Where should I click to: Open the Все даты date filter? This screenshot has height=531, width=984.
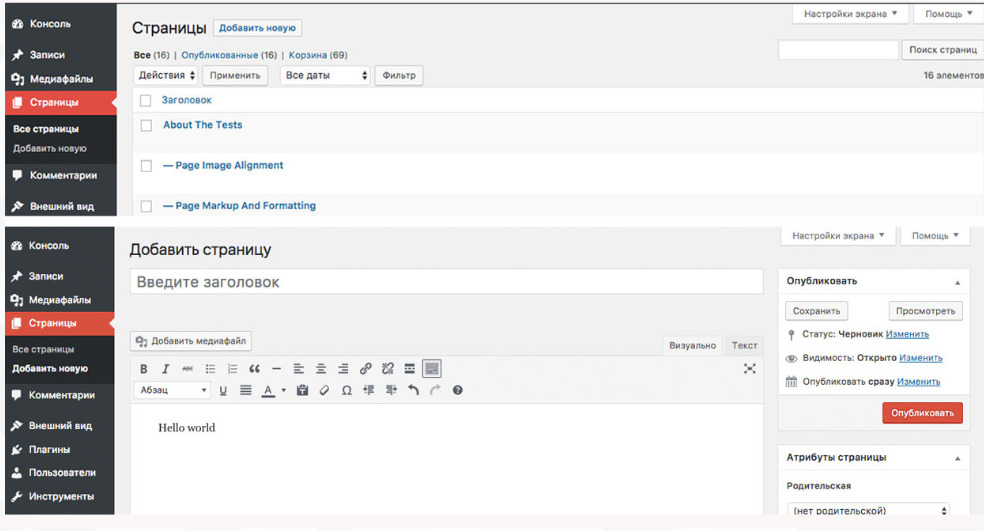click(325, 75)
